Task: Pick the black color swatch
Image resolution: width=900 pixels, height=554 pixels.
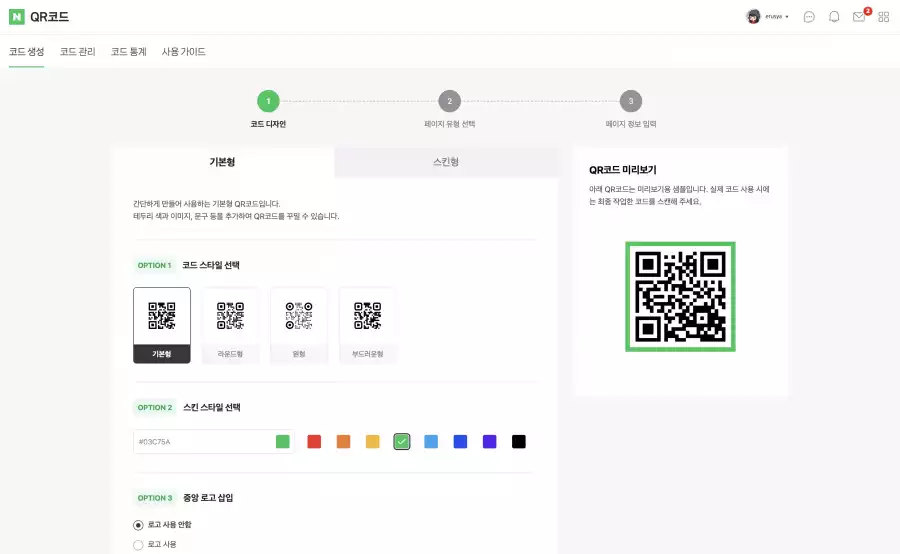Action: pos(519,441)
